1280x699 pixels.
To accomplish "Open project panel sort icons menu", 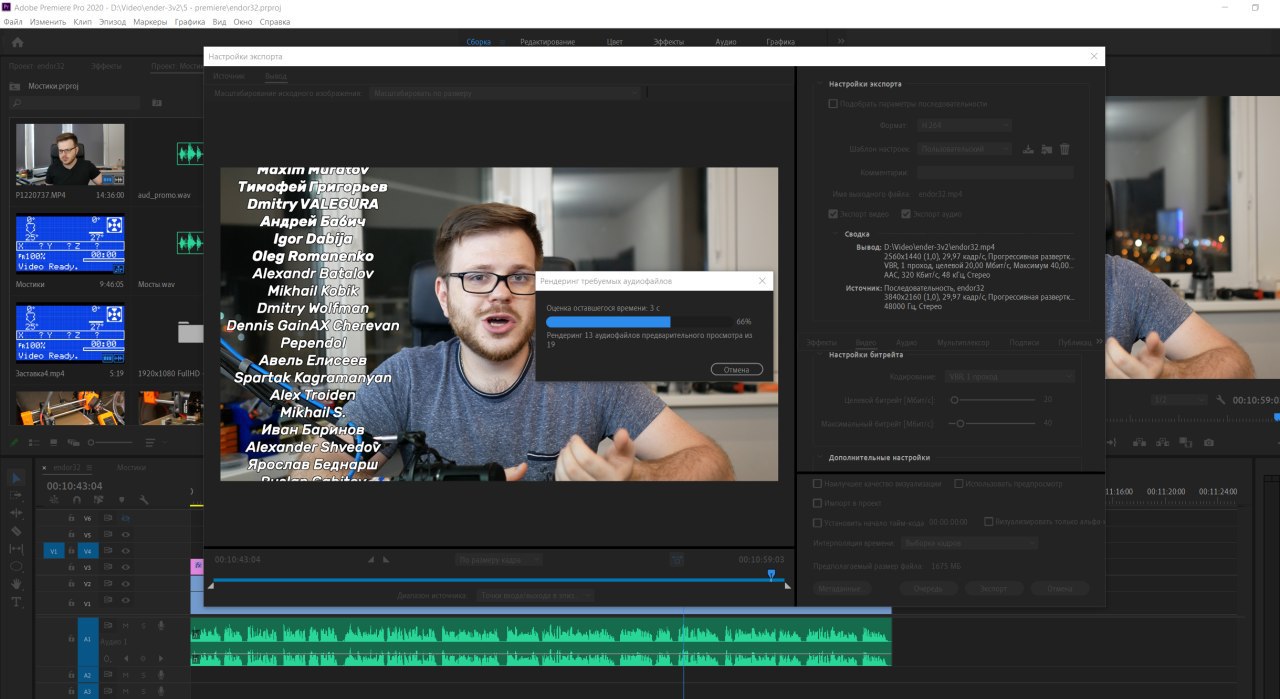I will tap(150, 442).
